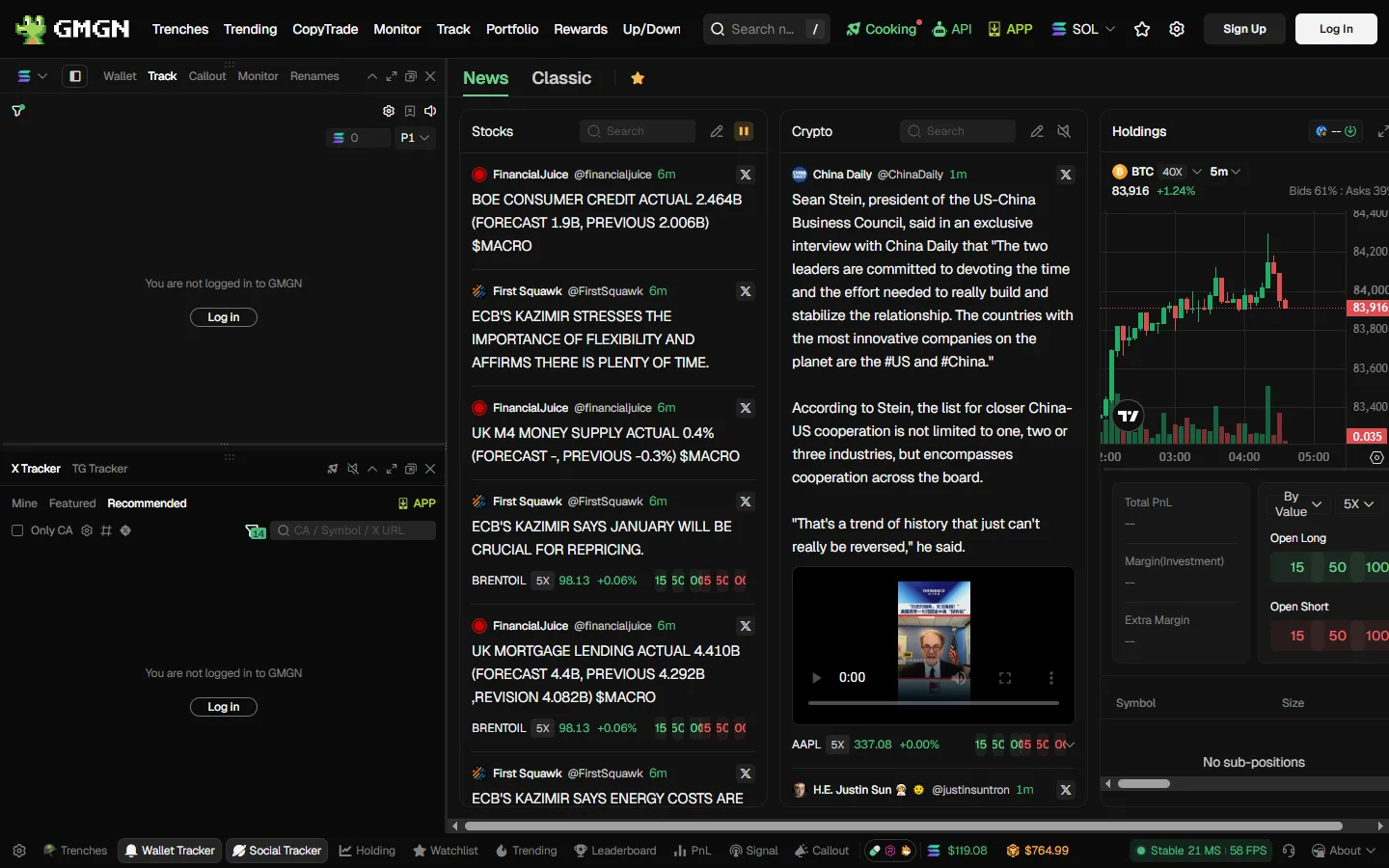The width and height of the screenshot is (1389, 868).
Task: Toggle the Only CA checkbox
Action: coord(17,530)
